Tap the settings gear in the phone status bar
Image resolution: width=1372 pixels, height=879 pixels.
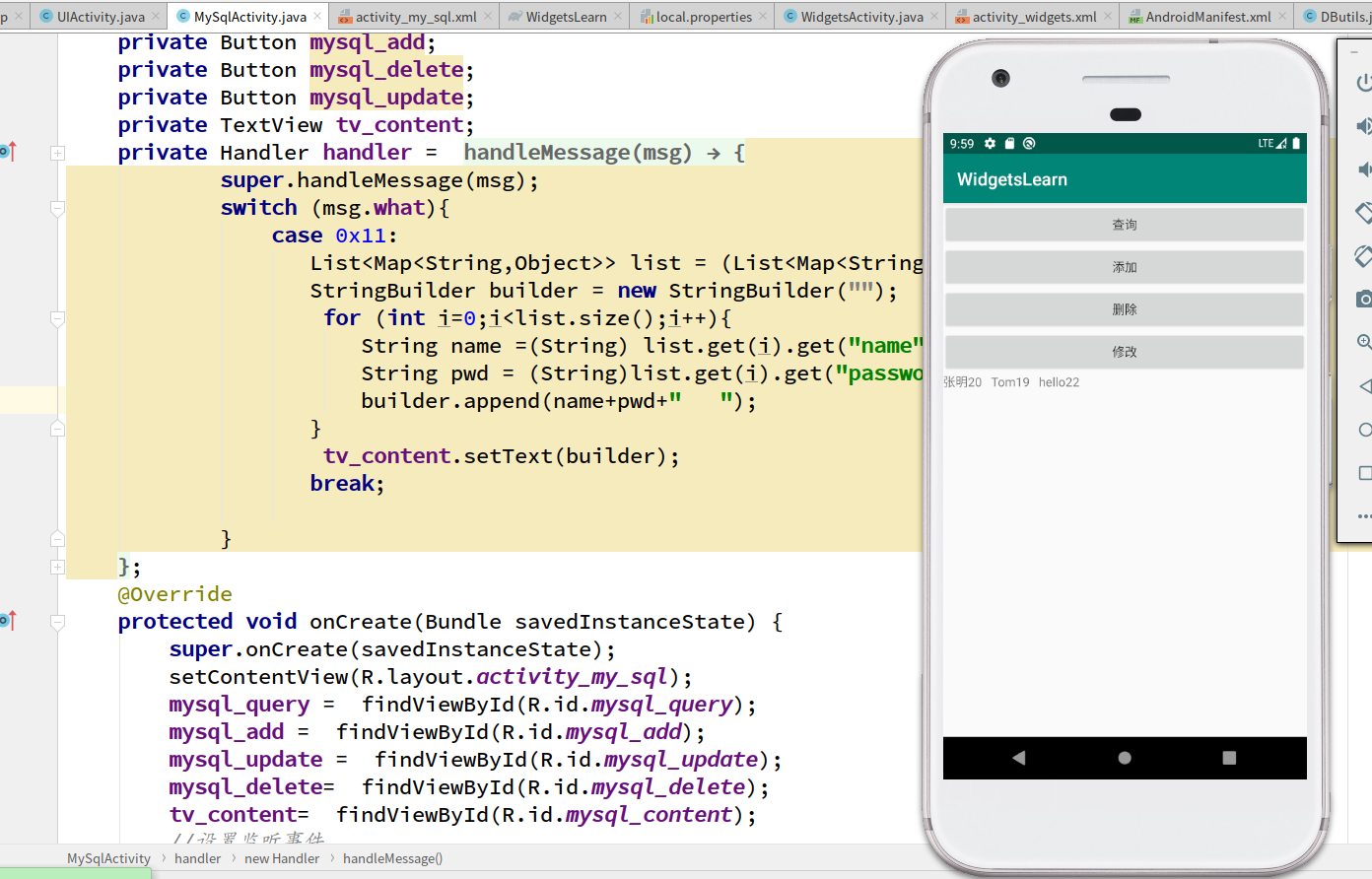(991, 144)
